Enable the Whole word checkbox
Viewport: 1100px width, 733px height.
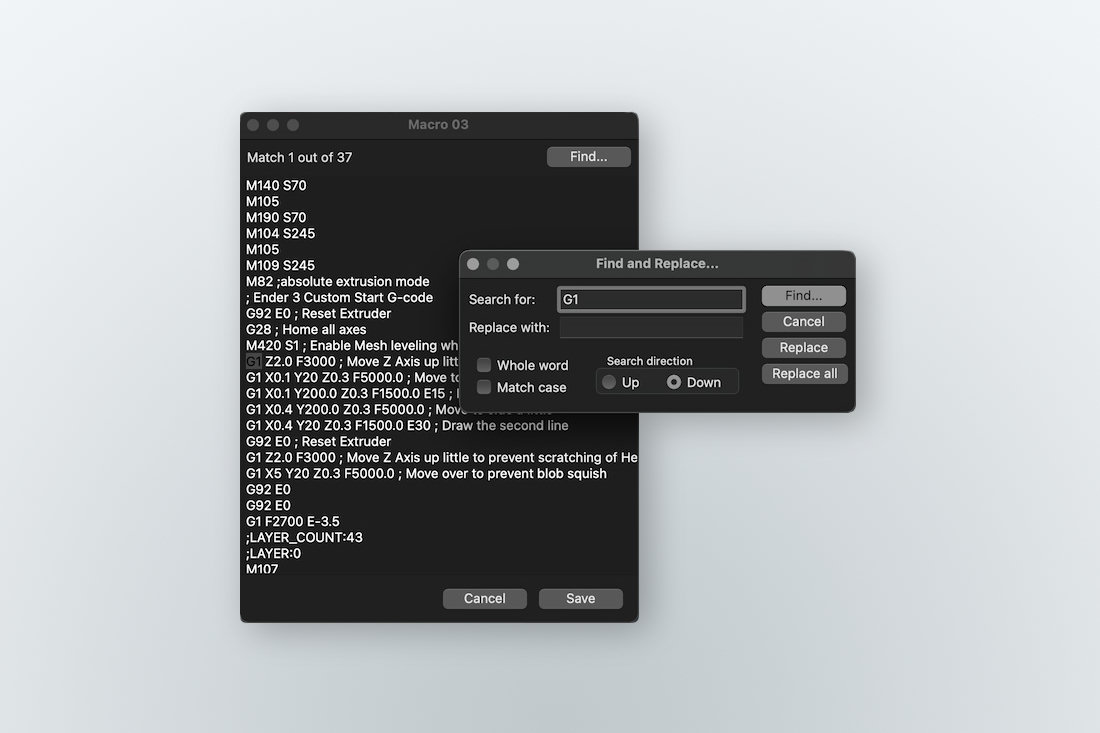click(484, 365)
